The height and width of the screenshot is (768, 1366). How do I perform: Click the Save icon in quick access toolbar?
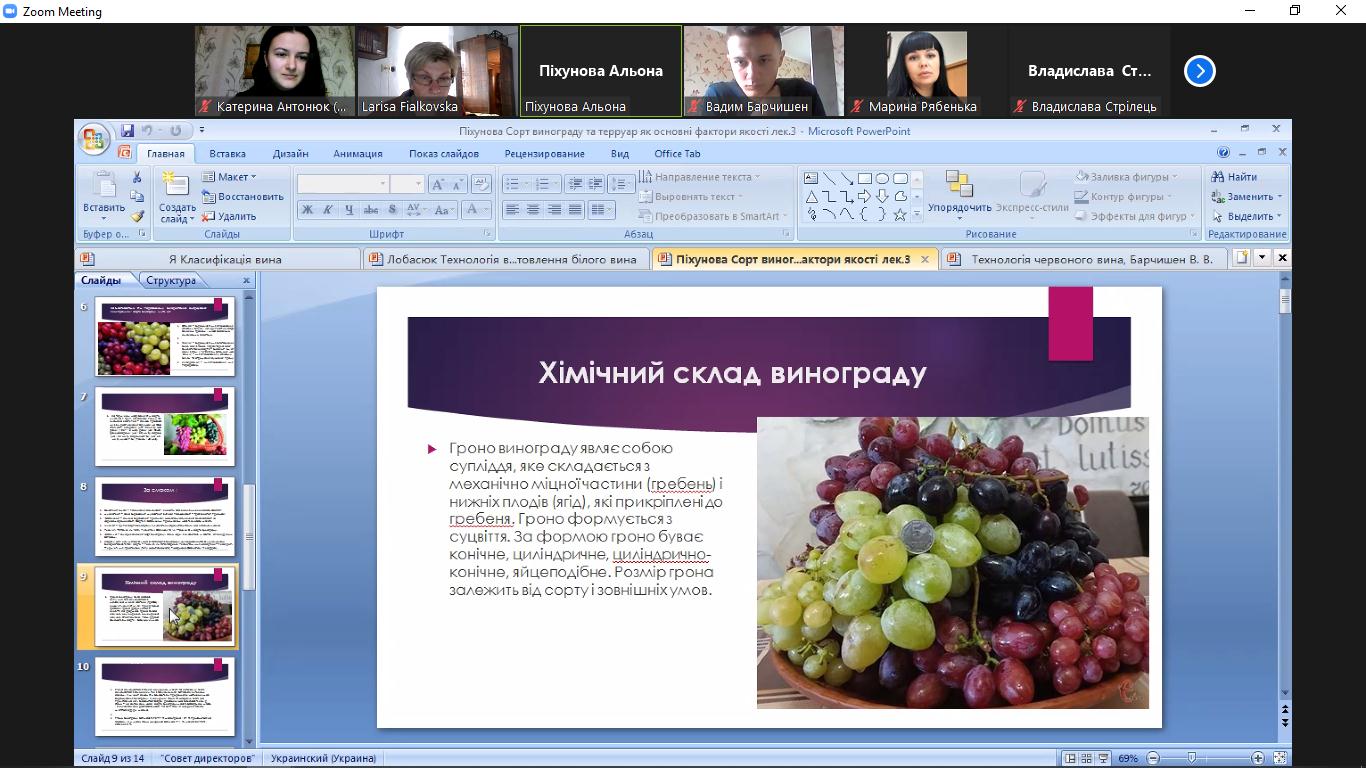pyautogui.click(x=127, y=131)
